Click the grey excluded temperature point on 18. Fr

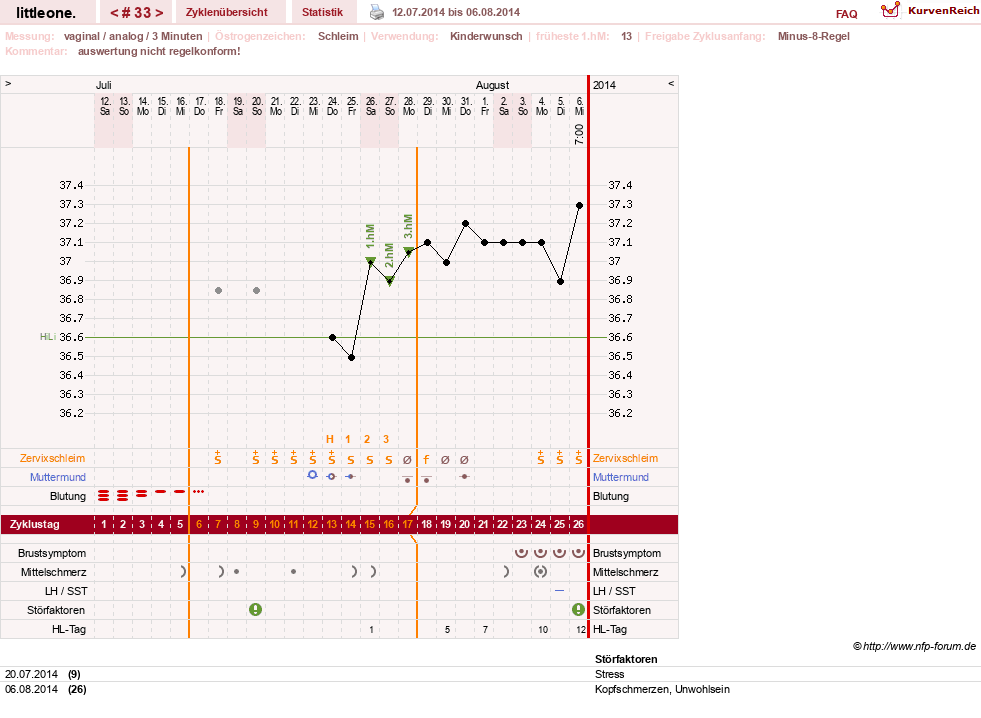click(x=218, y=291)
